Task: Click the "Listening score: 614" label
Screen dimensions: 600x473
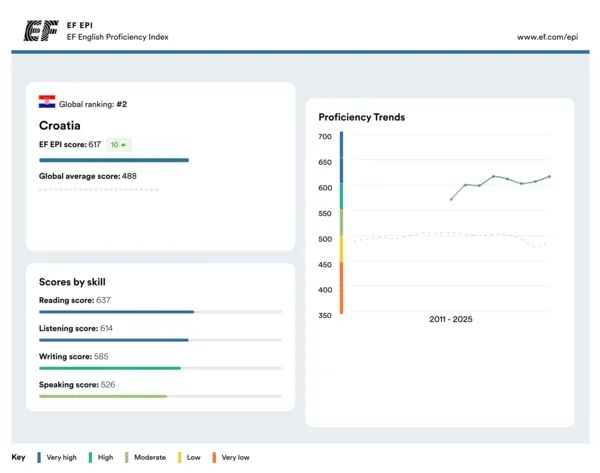Action: click(76, 328)
